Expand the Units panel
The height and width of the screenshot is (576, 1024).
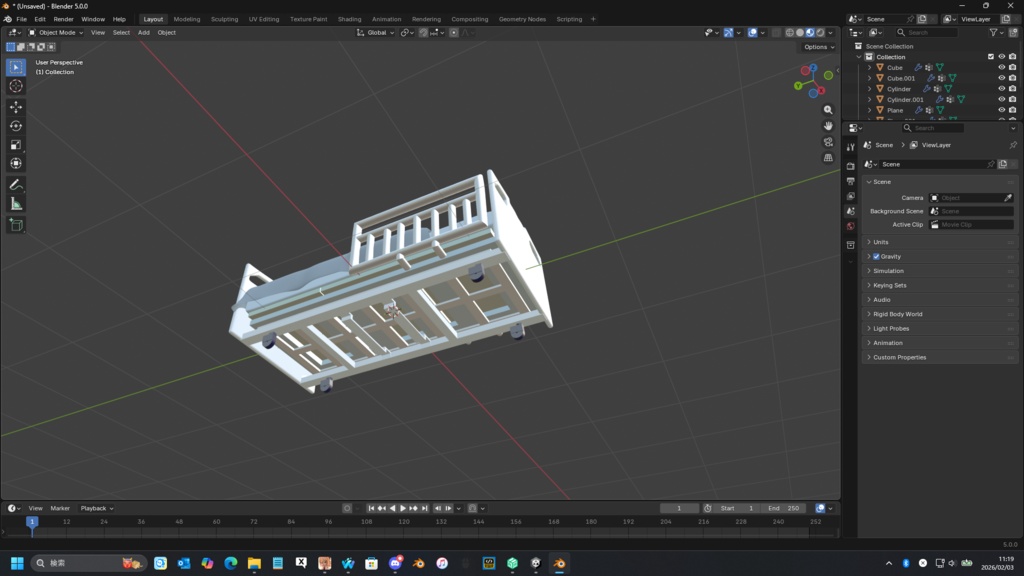880,242
